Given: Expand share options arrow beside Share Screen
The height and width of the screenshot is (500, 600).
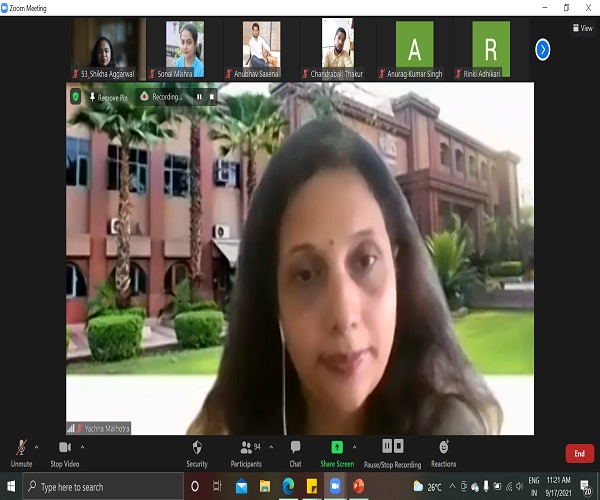Looking at the screenshot, I should point(355,447).
